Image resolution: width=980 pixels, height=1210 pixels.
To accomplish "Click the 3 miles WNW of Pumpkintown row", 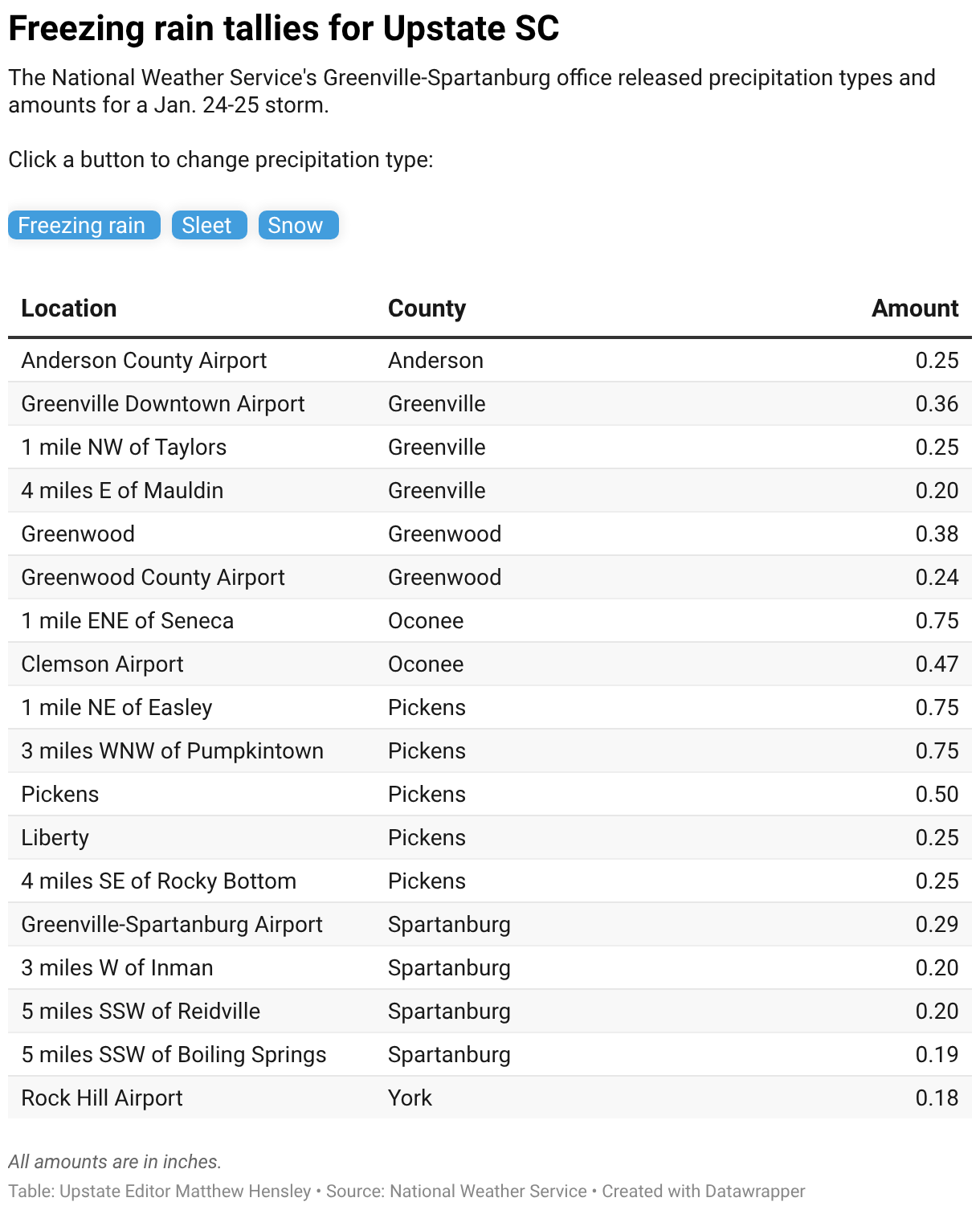I will [x=490, y=750].
